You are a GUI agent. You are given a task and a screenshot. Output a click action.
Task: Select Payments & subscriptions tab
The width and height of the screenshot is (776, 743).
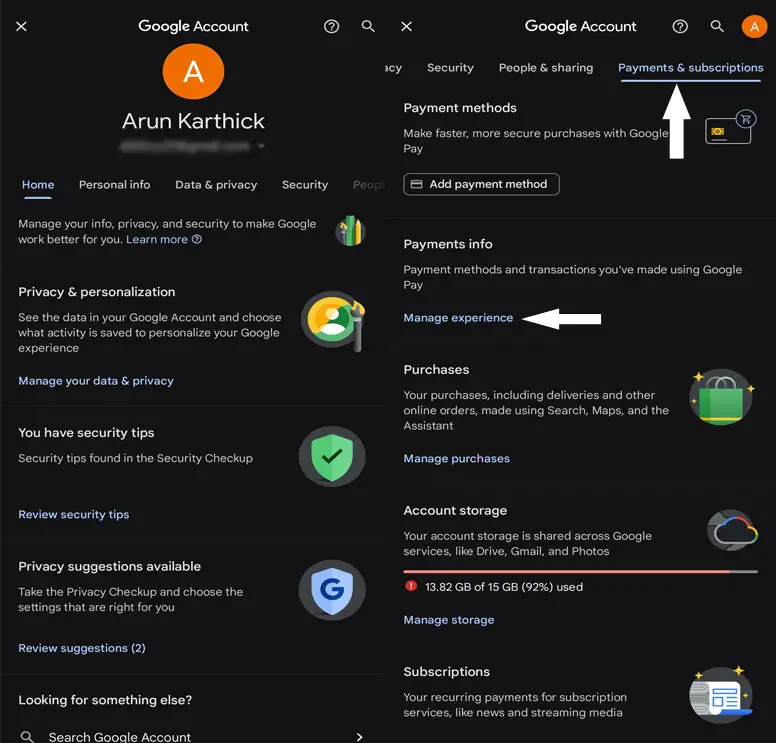pyautogui.click(x=690, y=67)
